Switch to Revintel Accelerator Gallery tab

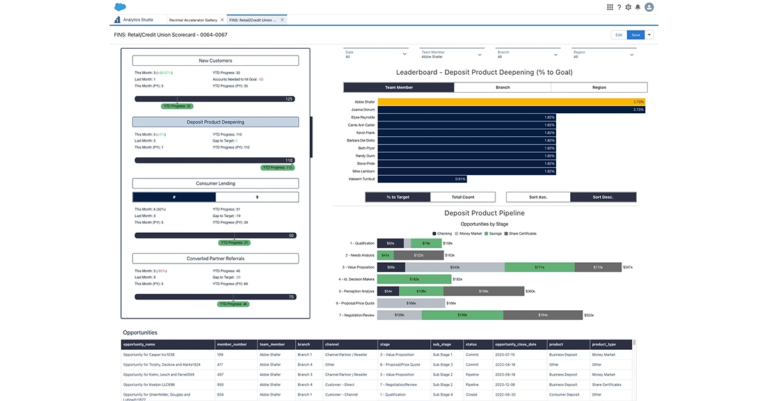click(x=193, y=20)
